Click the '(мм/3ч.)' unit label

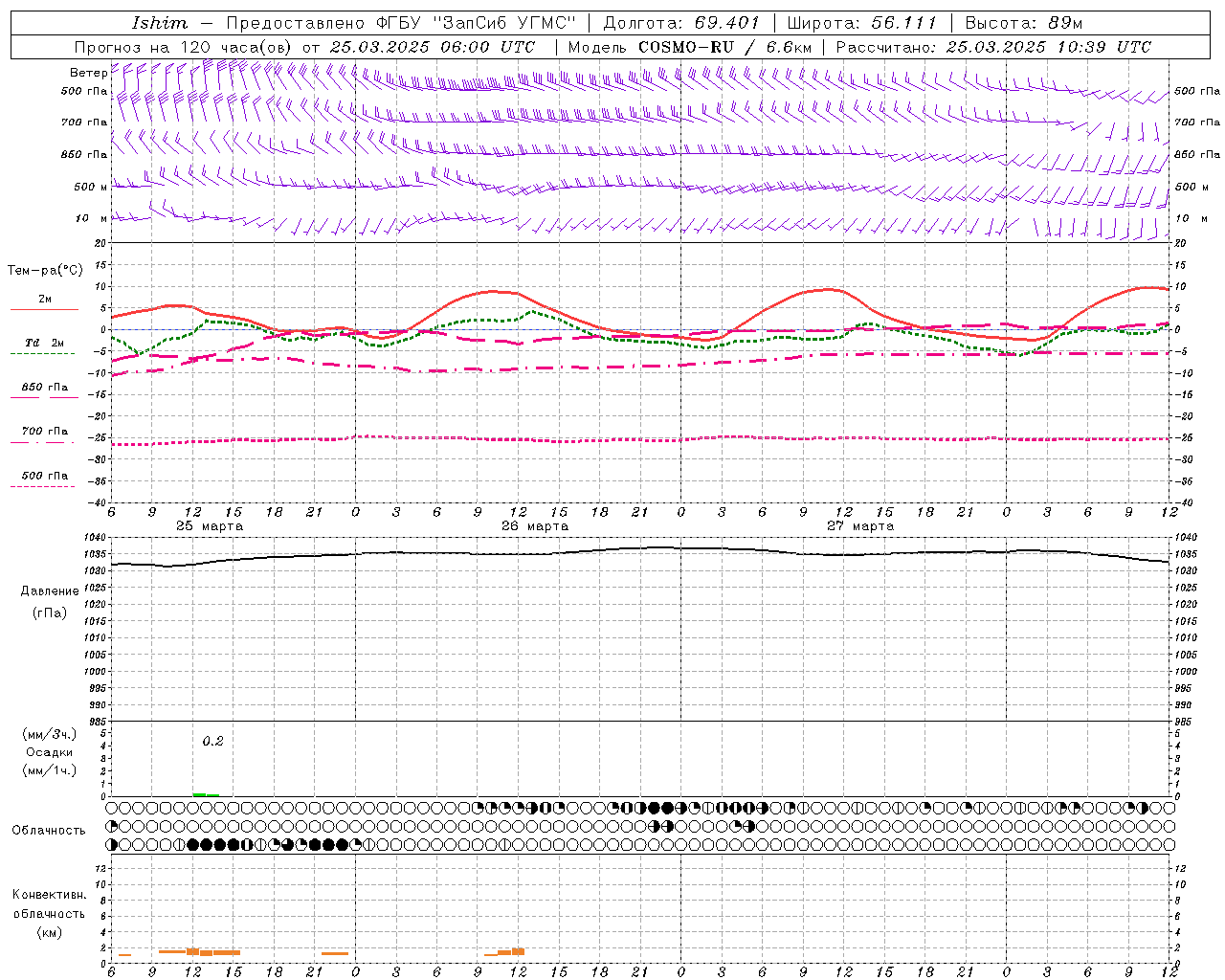pos(49,734)
